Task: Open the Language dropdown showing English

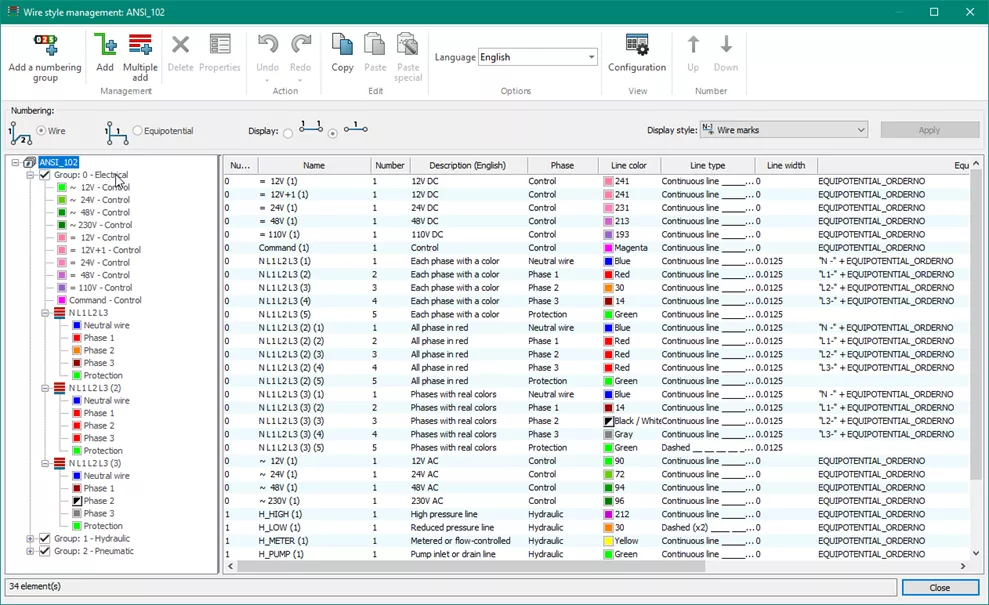Action: point(589,57)
